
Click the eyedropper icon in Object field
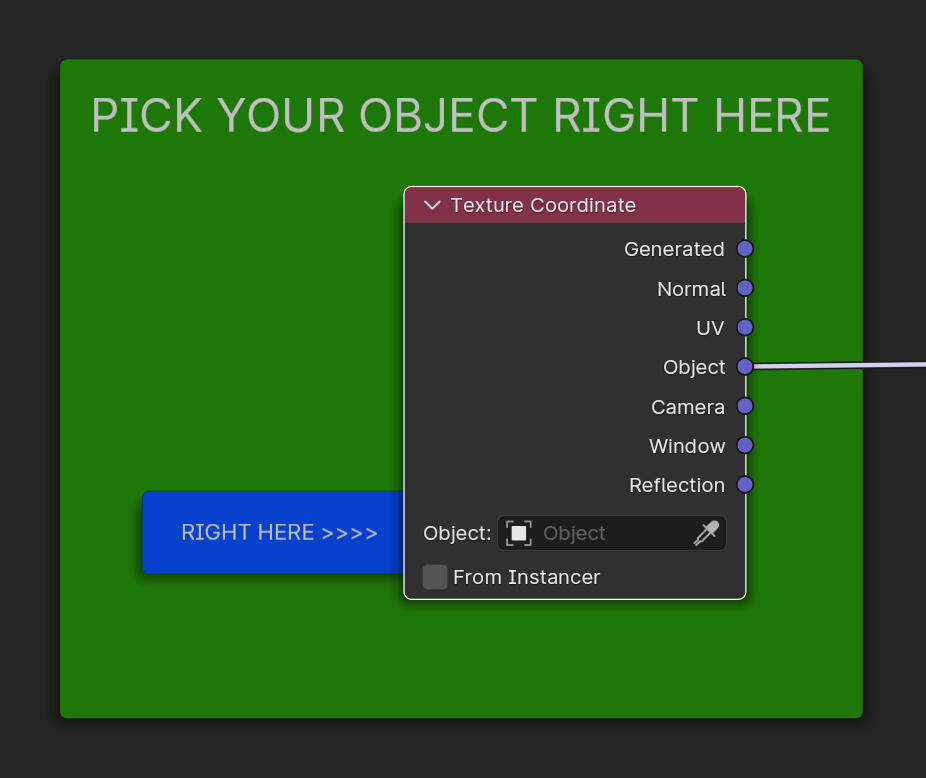click(x=706, y=533)
